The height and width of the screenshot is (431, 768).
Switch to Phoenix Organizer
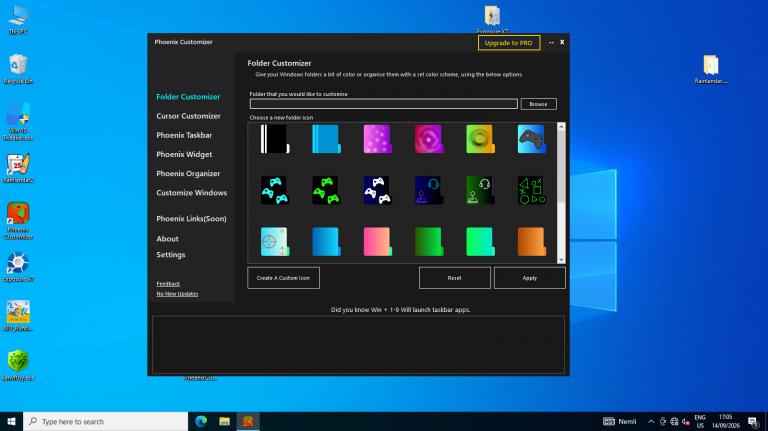point(188,173)
